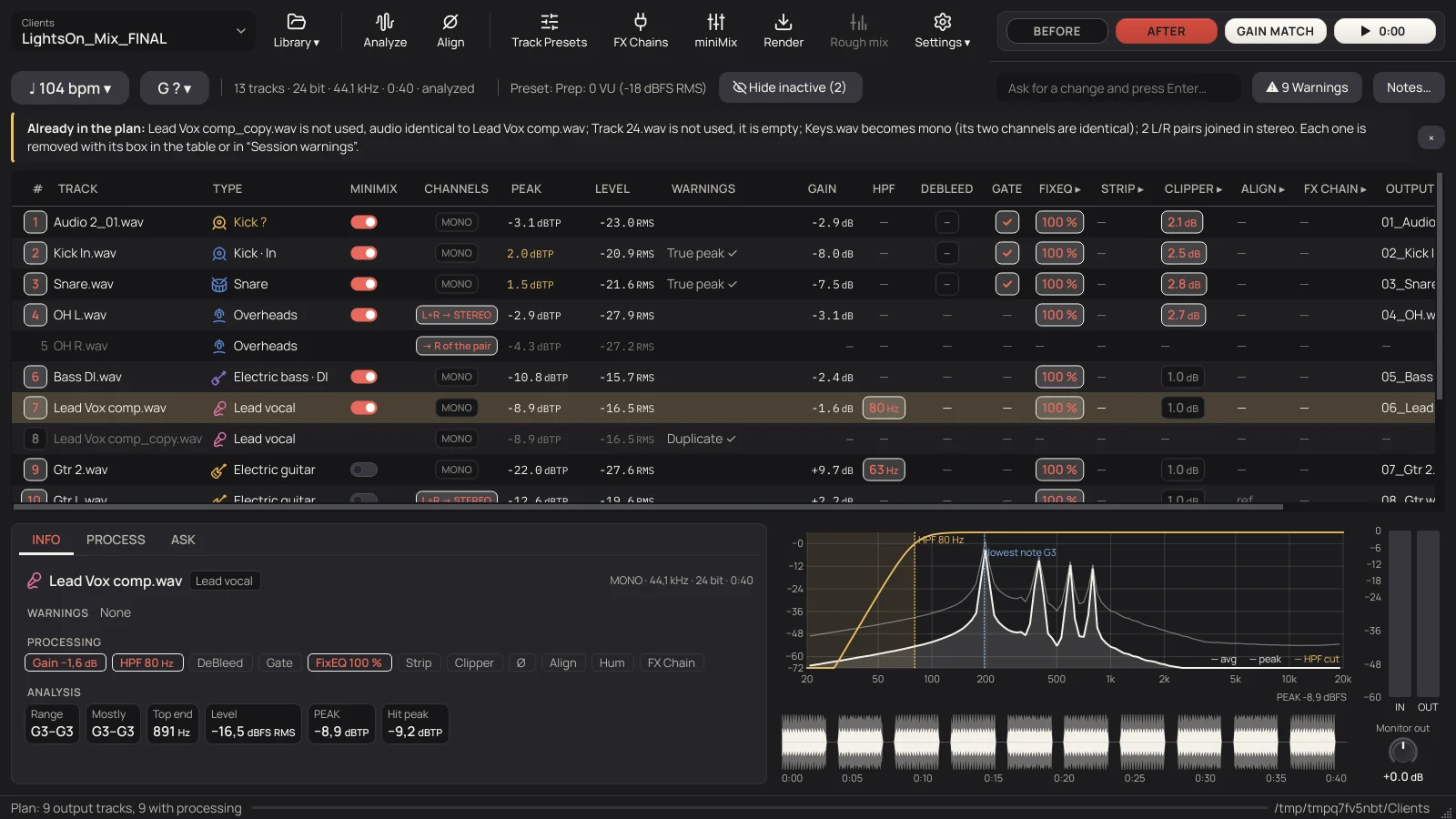This screenshot has width=1456, height=819.
Task: Toggle DeBleed box for Snare.wav
Action: tap(946, 285)
